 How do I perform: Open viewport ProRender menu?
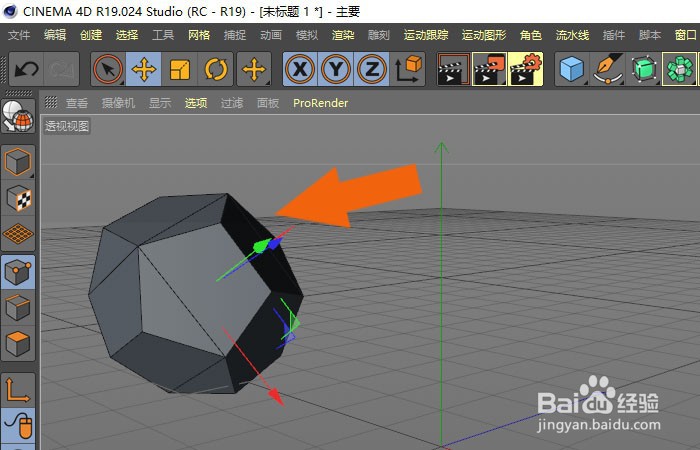click(321, 103)
